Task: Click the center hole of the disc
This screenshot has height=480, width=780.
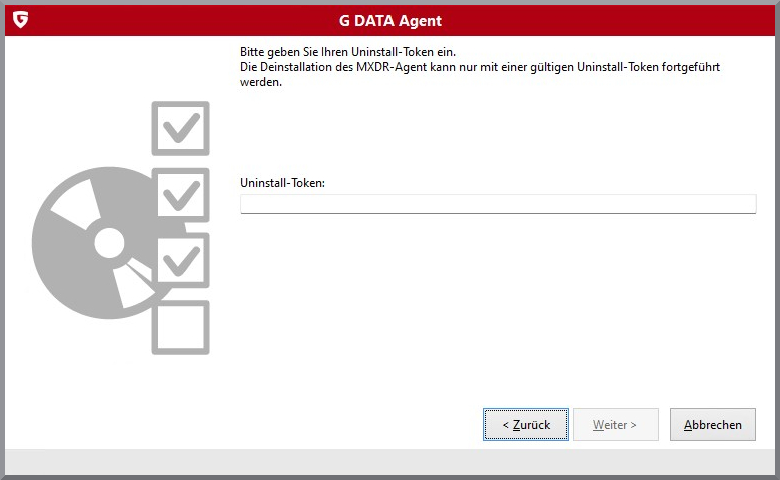Action: [x=108, y=243]
